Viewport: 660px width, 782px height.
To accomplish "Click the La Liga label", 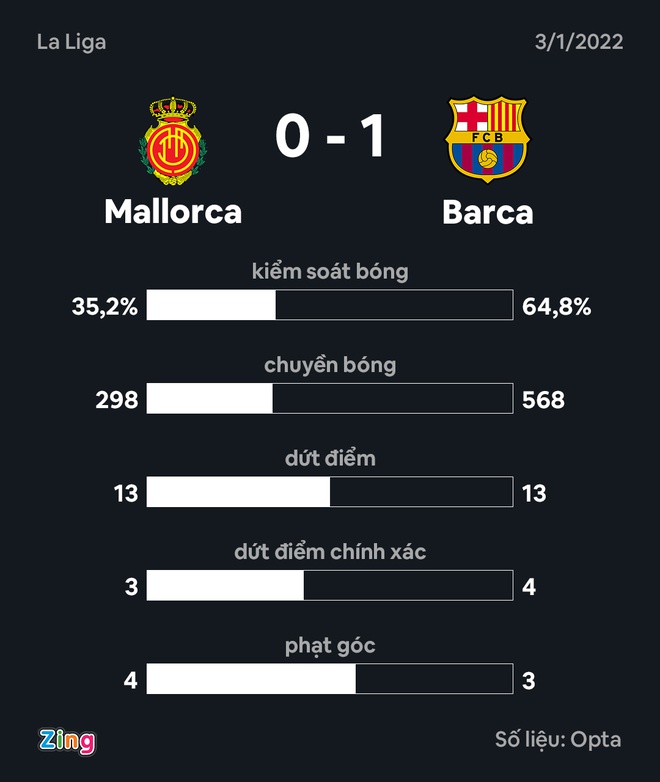I will [x=71, y=42].
